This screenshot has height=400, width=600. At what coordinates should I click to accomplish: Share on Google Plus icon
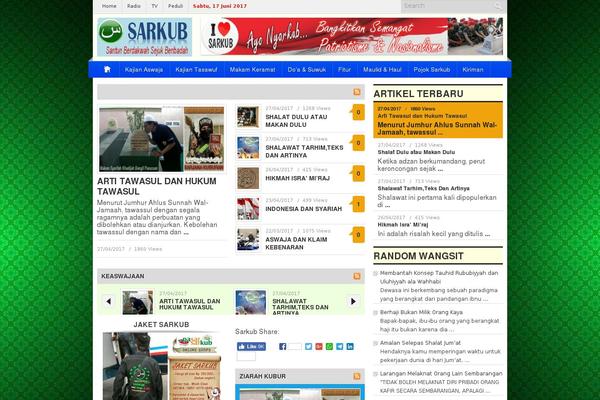tap(319, 346)
